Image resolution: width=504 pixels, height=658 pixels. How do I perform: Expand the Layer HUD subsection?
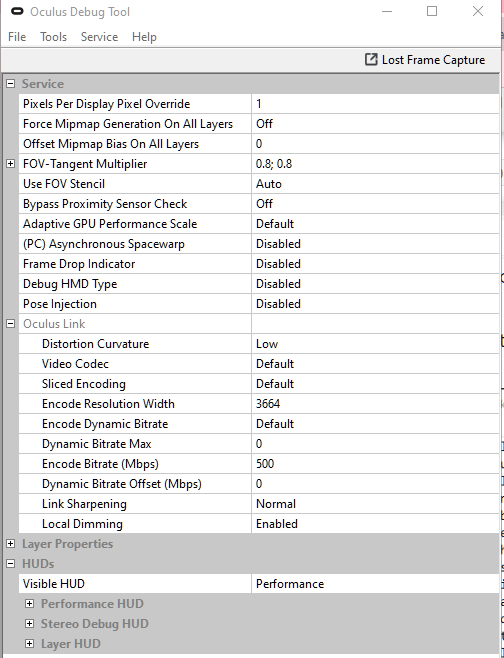pyautogui.click(x=29, y=643)
